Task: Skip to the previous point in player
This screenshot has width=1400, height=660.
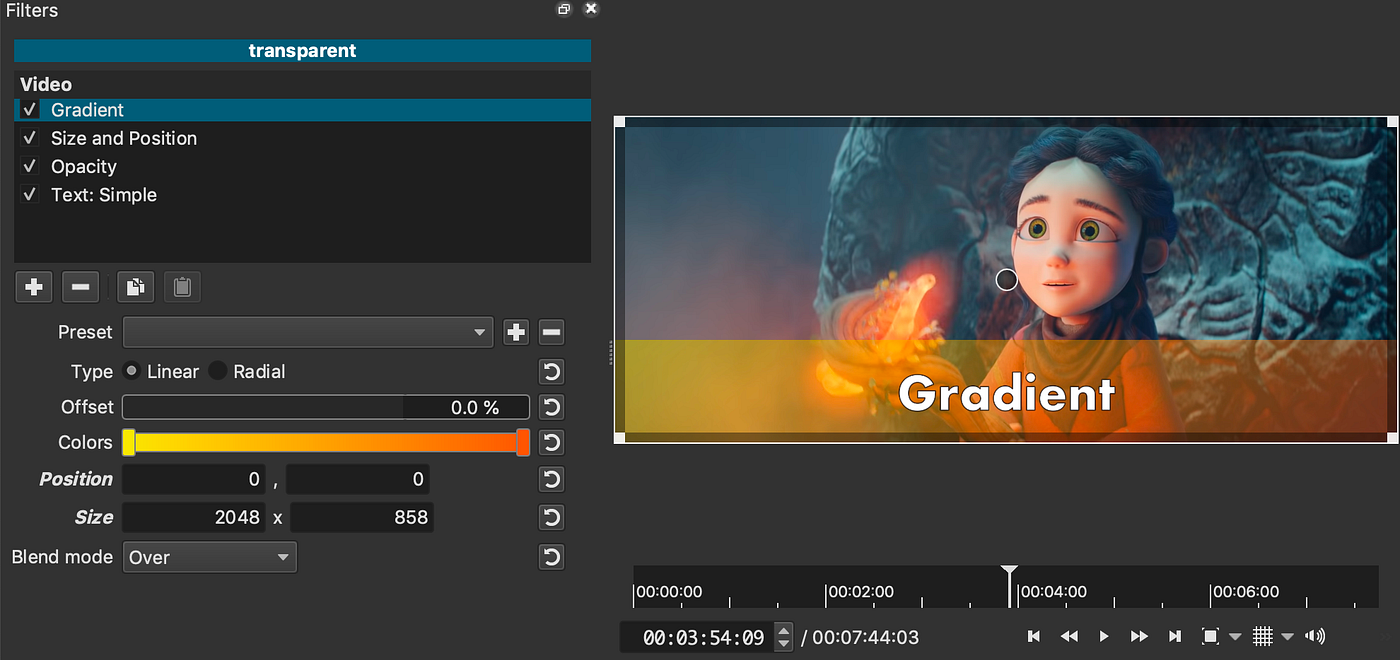Action: point(1034,636)
